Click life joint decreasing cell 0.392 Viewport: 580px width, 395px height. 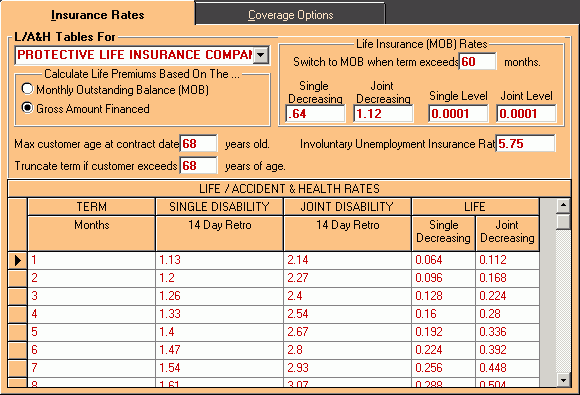(x=507, y=350)
